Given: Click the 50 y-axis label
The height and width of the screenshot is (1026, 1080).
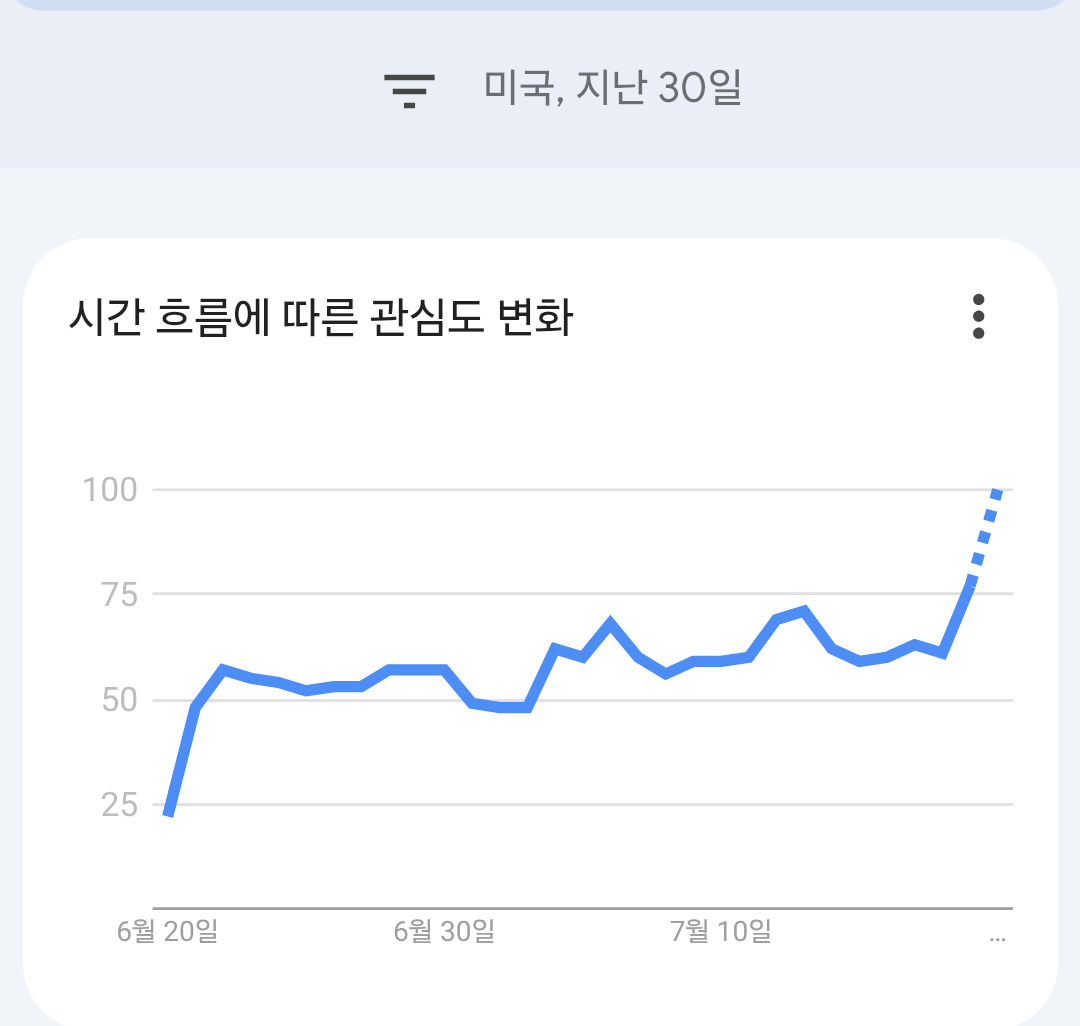Looking at the screenshot, I should tap(120, 700).
